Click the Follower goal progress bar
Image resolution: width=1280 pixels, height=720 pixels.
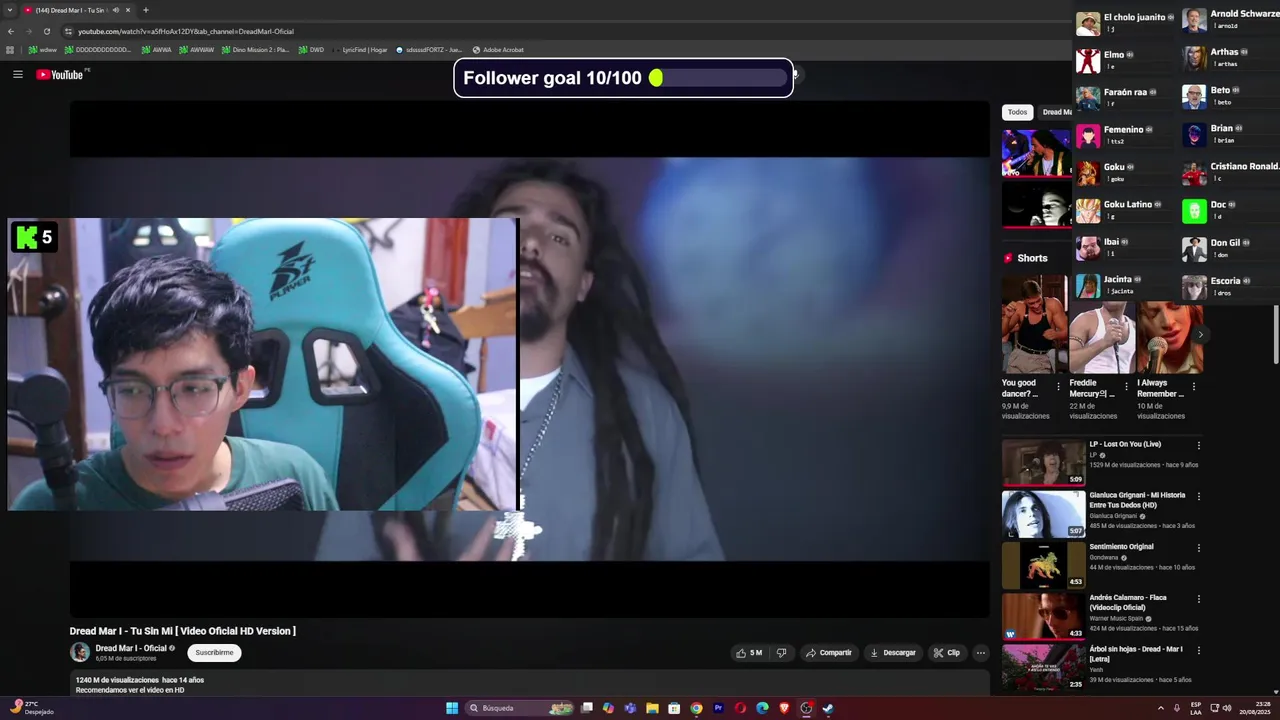point(719,78)
